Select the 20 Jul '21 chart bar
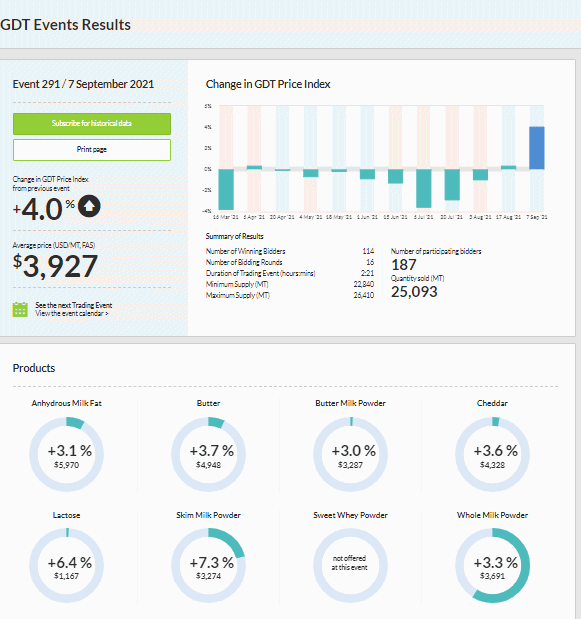Screen dimensions: 581x619 click(x=452, y=185)
